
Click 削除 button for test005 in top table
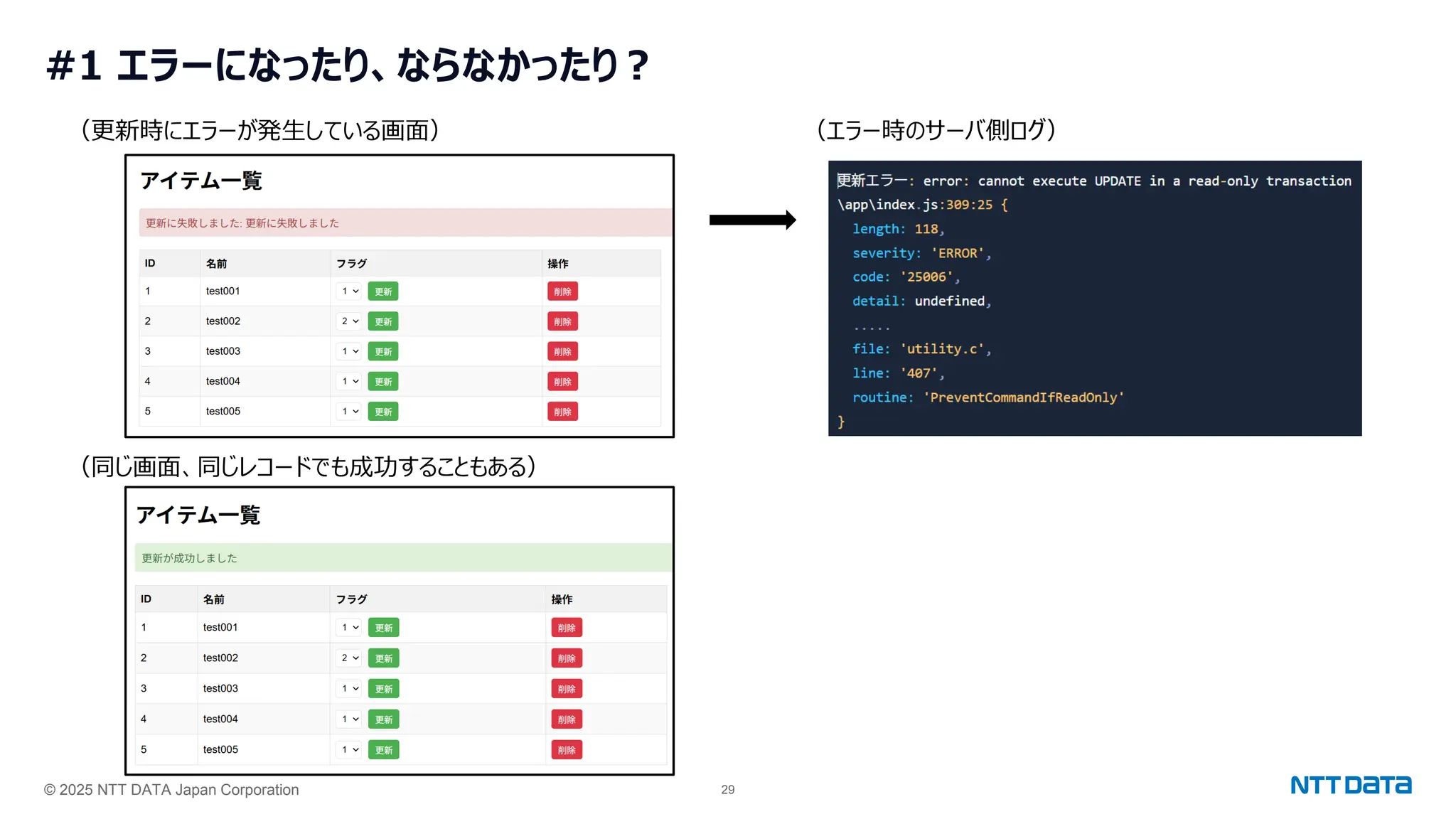pyautogui.click(x=562, y=412)
